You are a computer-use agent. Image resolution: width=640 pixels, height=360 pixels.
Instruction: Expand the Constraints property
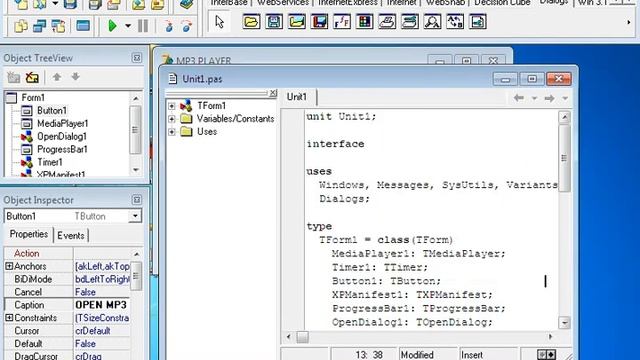coord(9,318)
